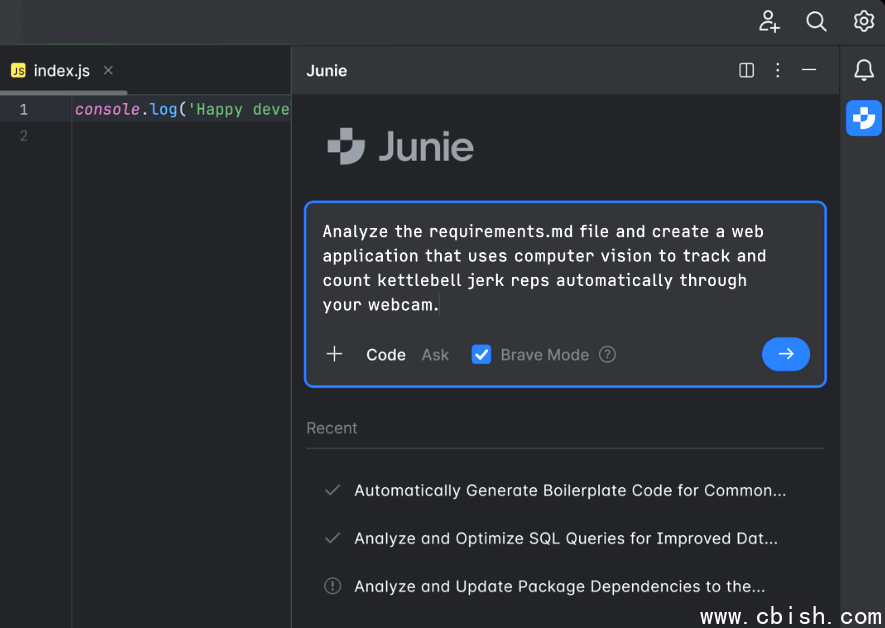Click the 'log' method name in the code
This screenshot has width=885, height=628.
click(164, 109)
